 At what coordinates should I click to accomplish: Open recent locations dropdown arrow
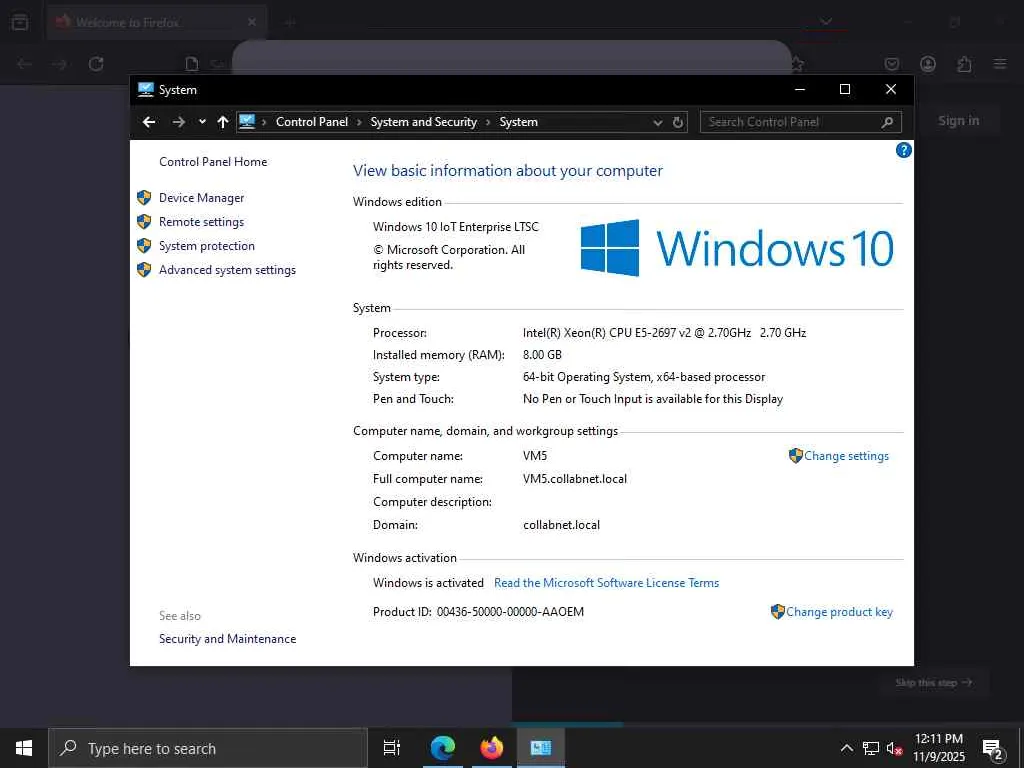pos(202,122)
